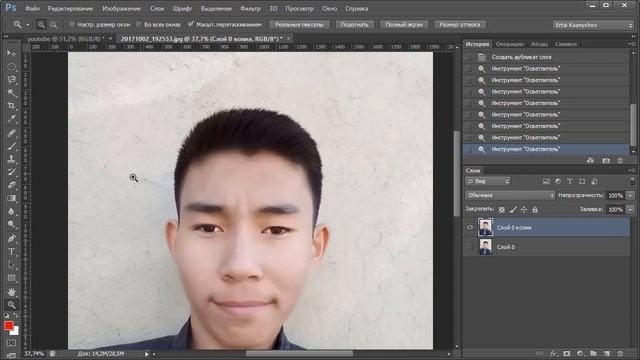Toggle lock transparent pixels
This screenshot has height=360, width=640.
(502, 209)
